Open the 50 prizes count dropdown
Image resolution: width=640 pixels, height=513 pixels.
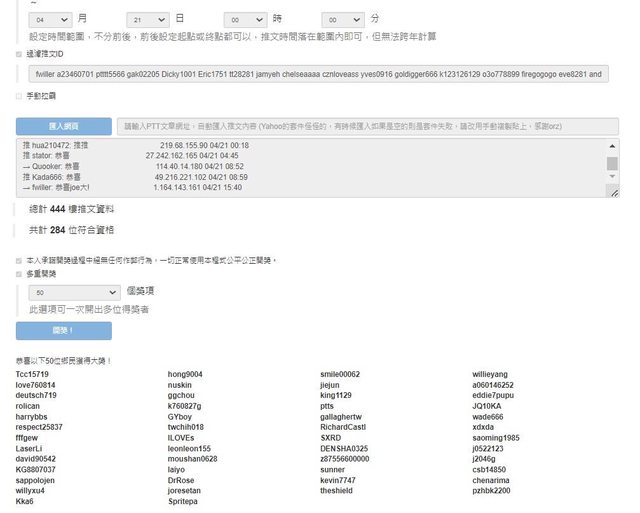coord(75,292)
